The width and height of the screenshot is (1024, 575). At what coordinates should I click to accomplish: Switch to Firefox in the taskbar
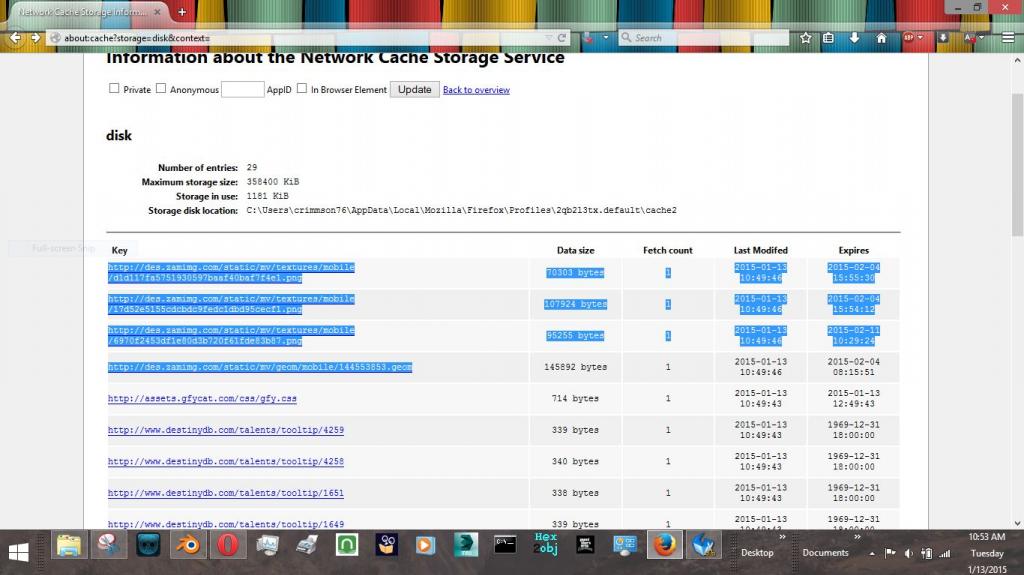(x=665, y=545)
